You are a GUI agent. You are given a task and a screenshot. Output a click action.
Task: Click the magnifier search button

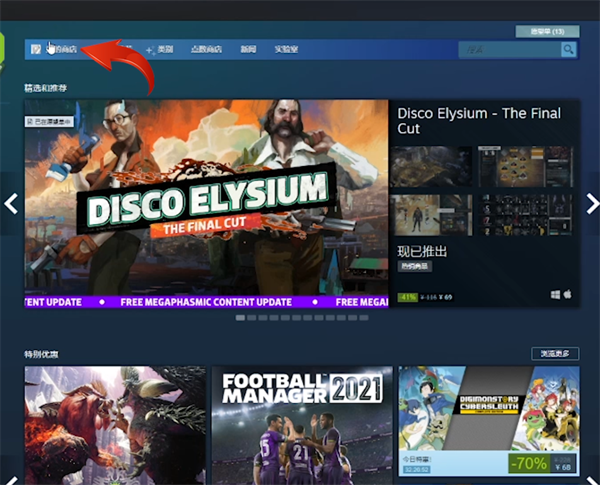pos(569,49)
